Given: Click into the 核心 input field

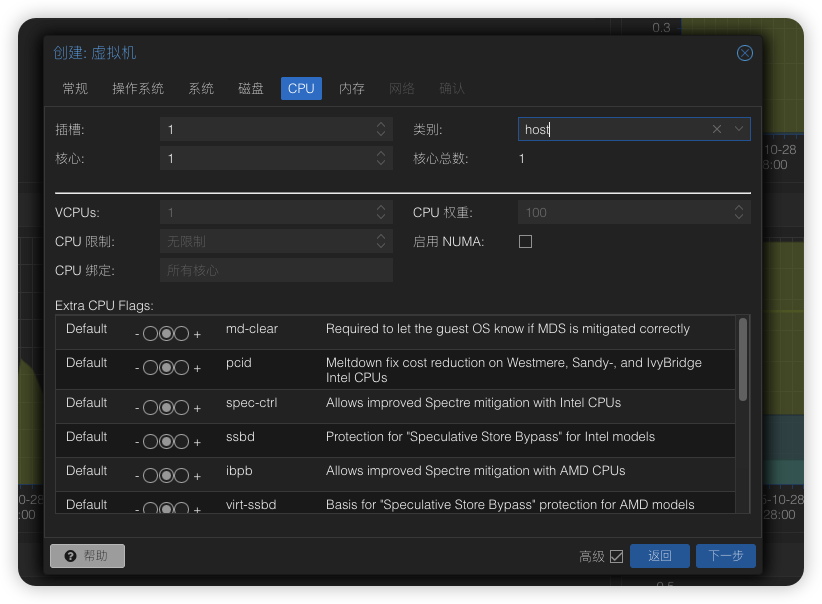Looking at the screenshot, I should (265, 158).
